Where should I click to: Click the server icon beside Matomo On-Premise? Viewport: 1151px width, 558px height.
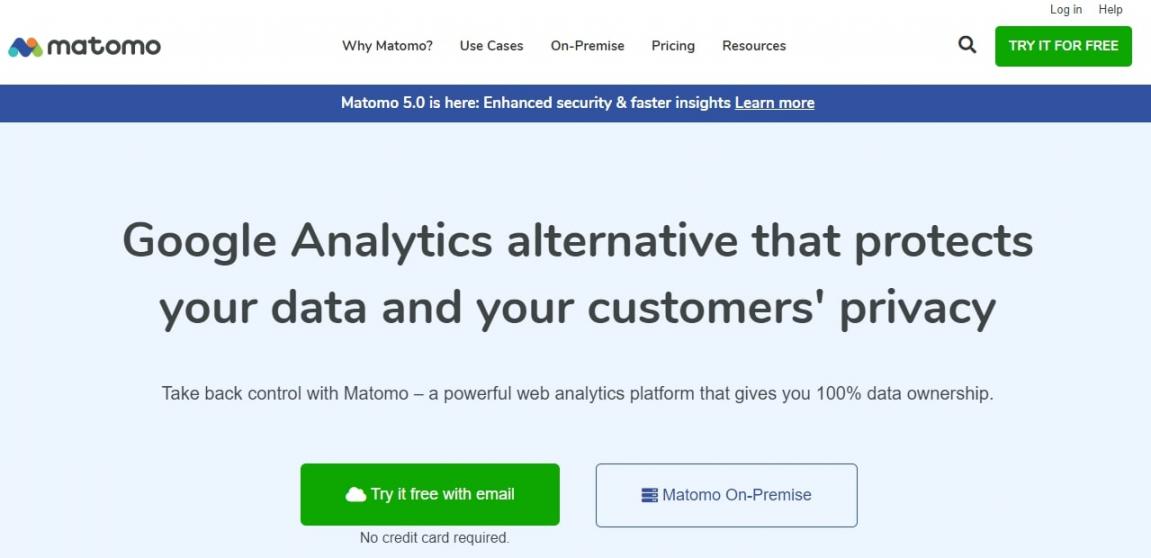click(650, 495)
